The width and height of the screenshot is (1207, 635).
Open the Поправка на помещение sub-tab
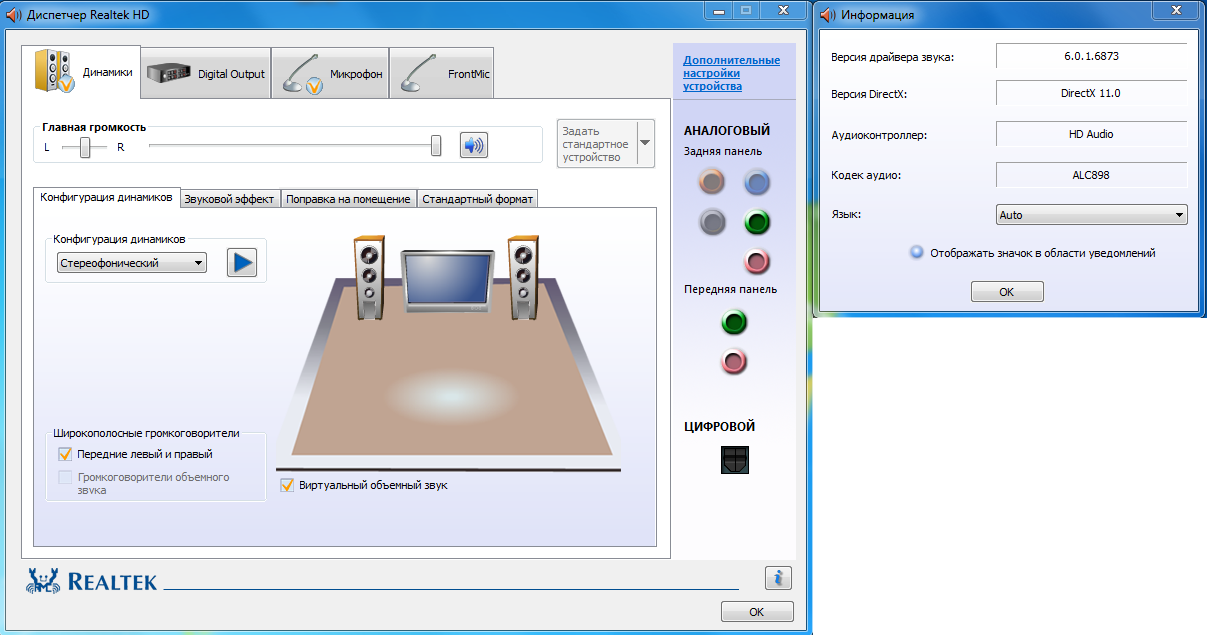coord(348,199)
